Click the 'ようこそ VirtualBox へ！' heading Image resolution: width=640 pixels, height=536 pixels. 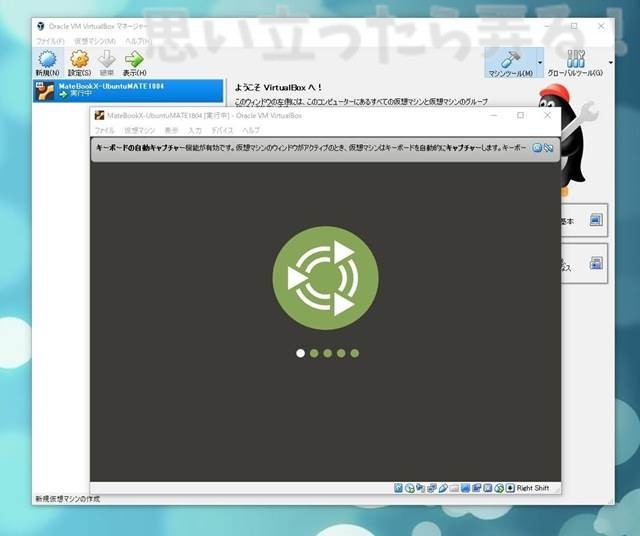[278, 87]
